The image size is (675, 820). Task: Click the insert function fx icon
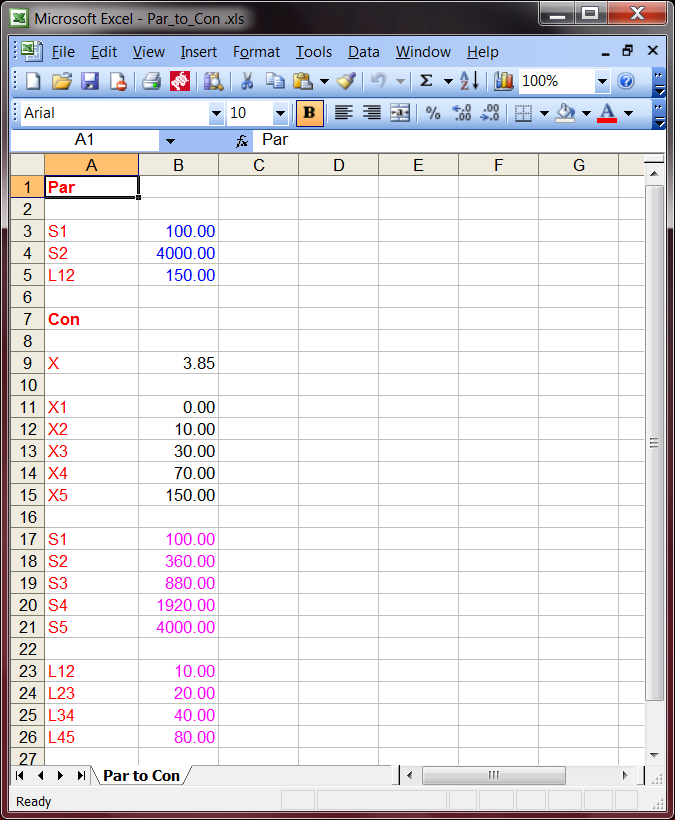click(242, 141)
